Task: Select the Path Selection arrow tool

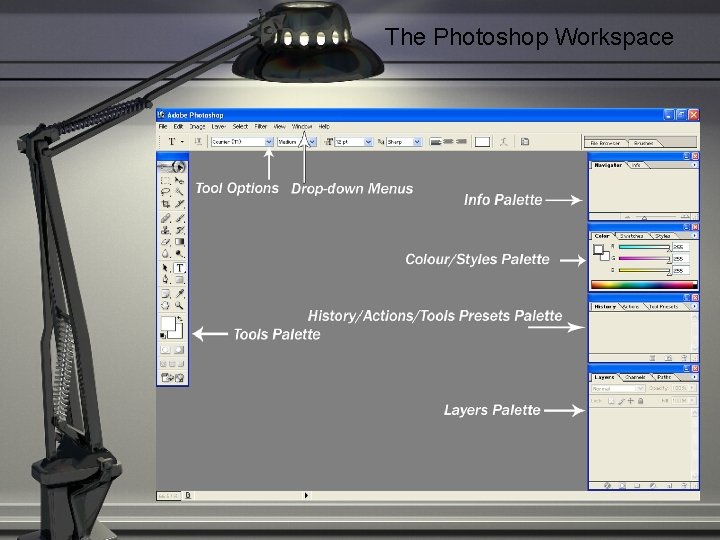Action: click(166, 268)
